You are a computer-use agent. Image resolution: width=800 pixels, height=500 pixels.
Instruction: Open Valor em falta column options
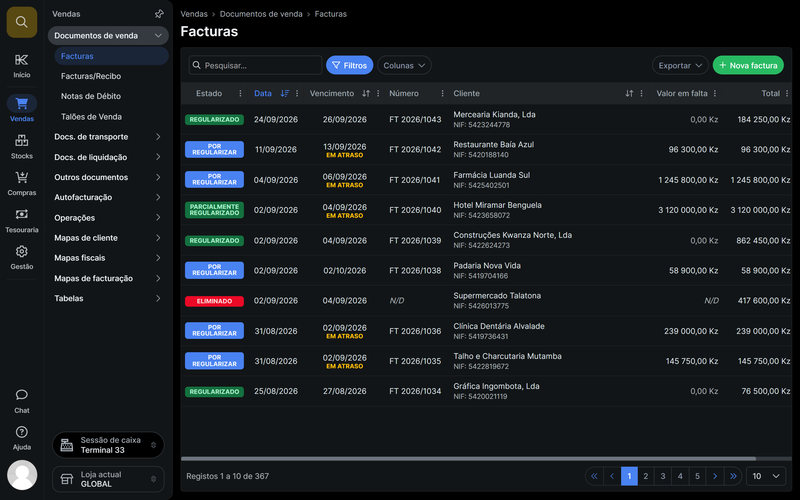point(715,93)
